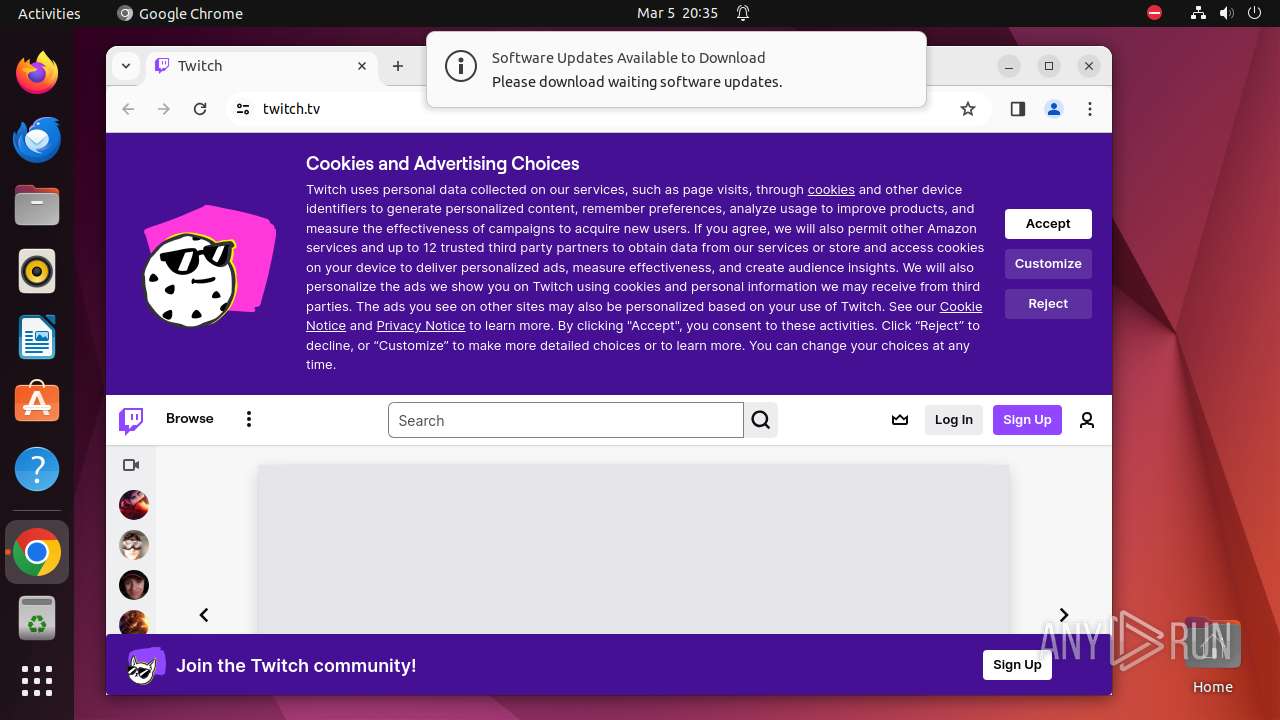Open Ubuntu Software from dock
This screenshot has height=720, width=1280.
37,403
